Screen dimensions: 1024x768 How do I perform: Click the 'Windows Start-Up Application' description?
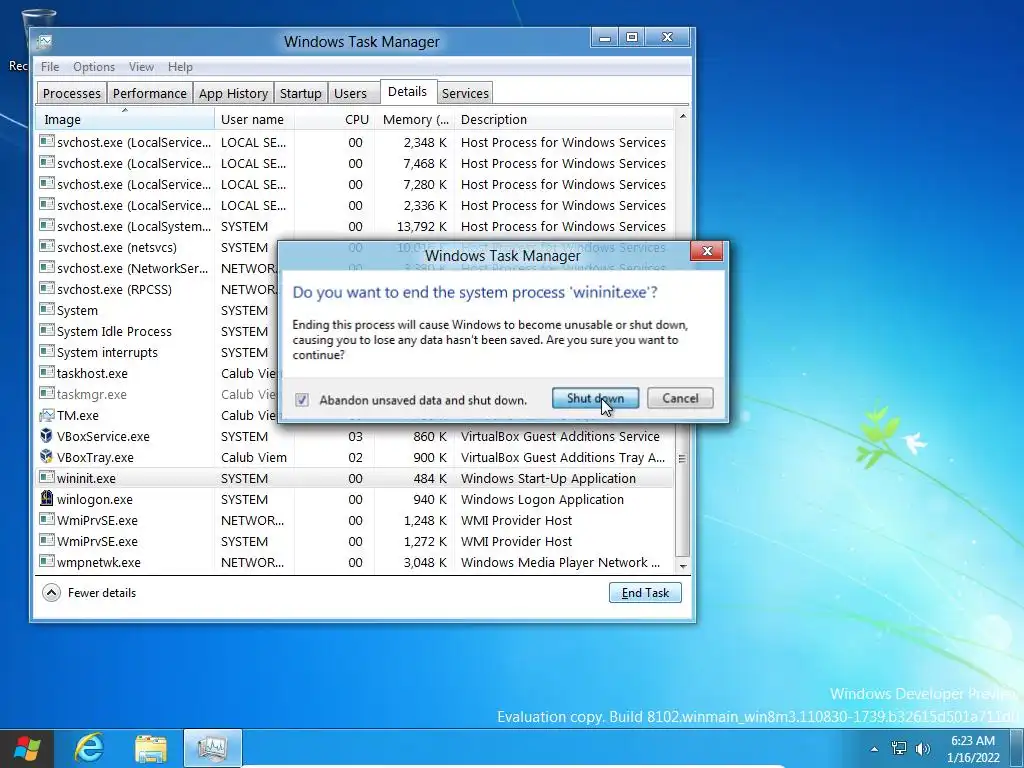click(548, 479)
